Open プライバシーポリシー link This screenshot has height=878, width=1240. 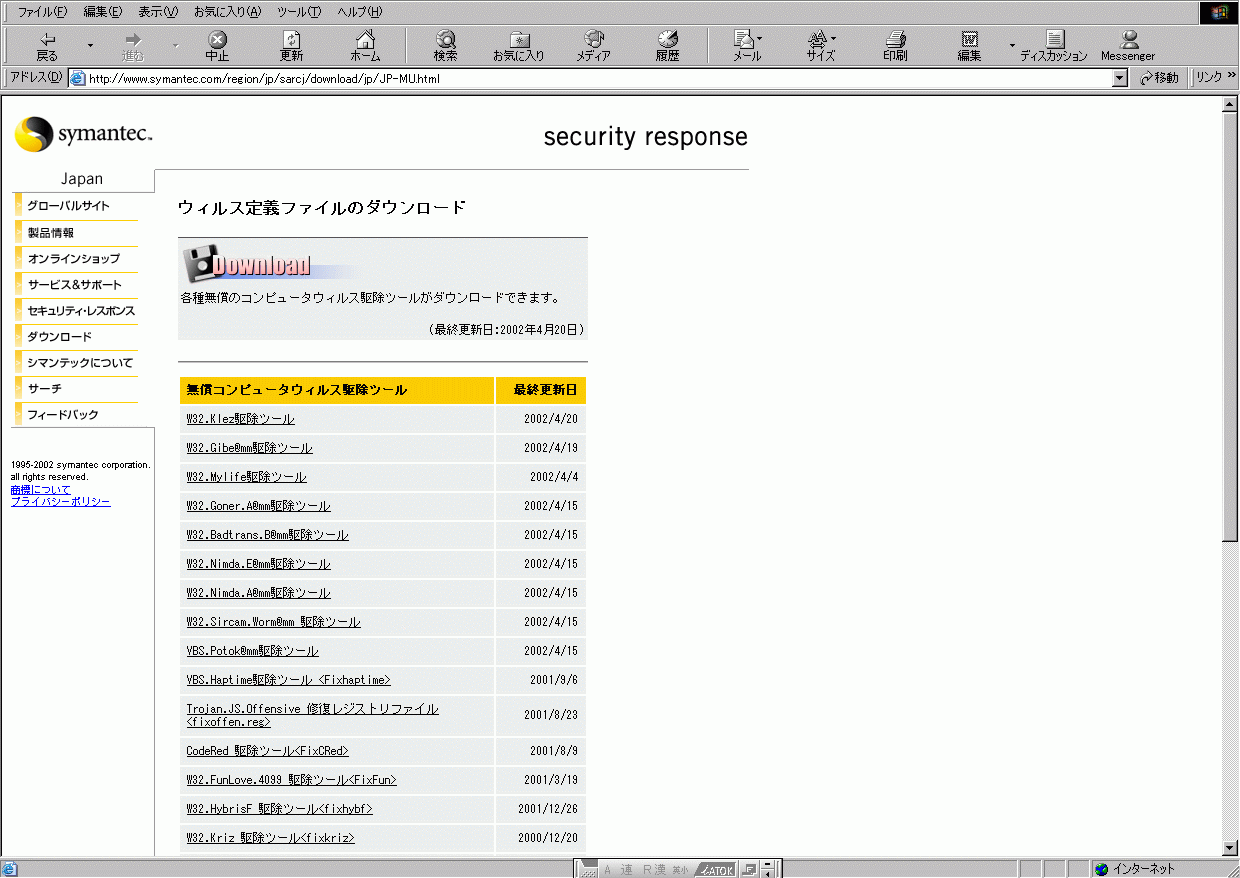point(60,502)
